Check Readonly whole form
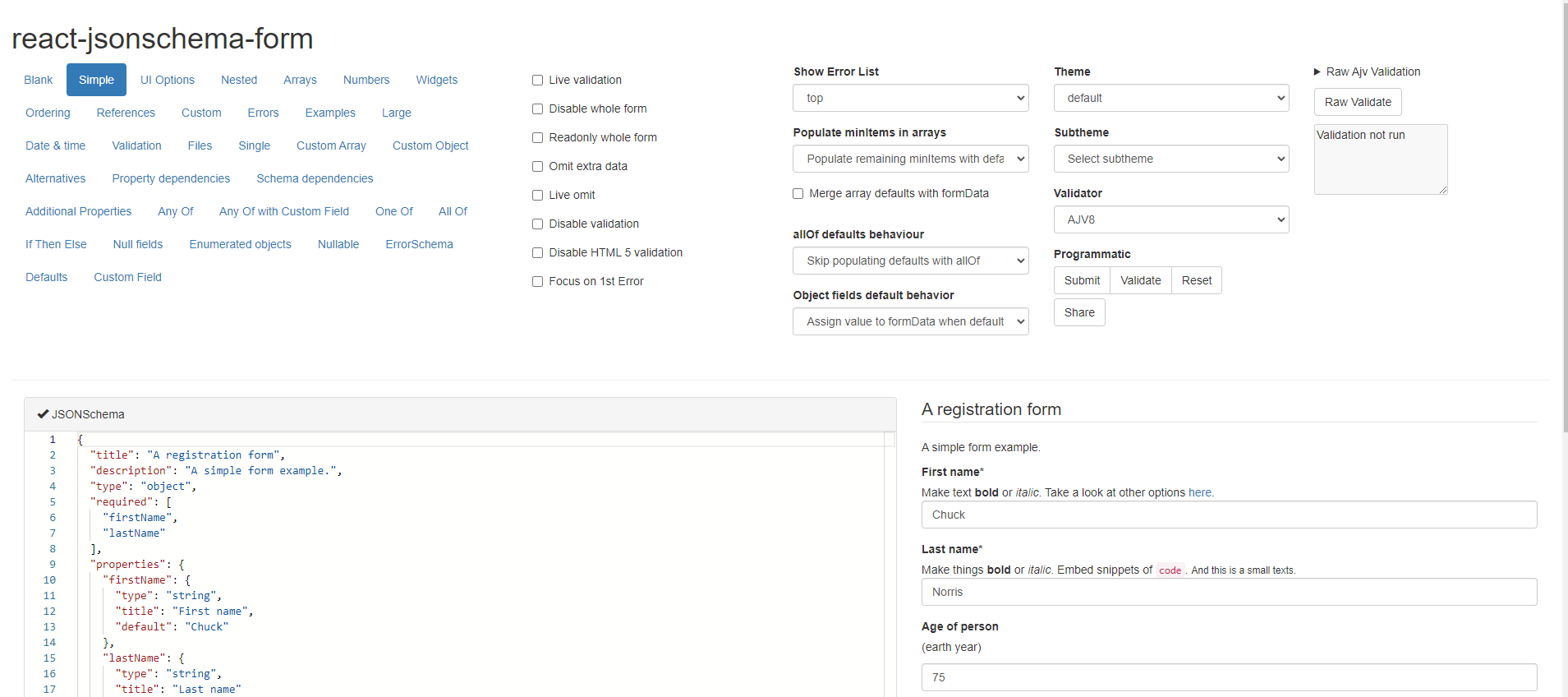Screen dimensions: 1568x697 (x=537, y=137)
